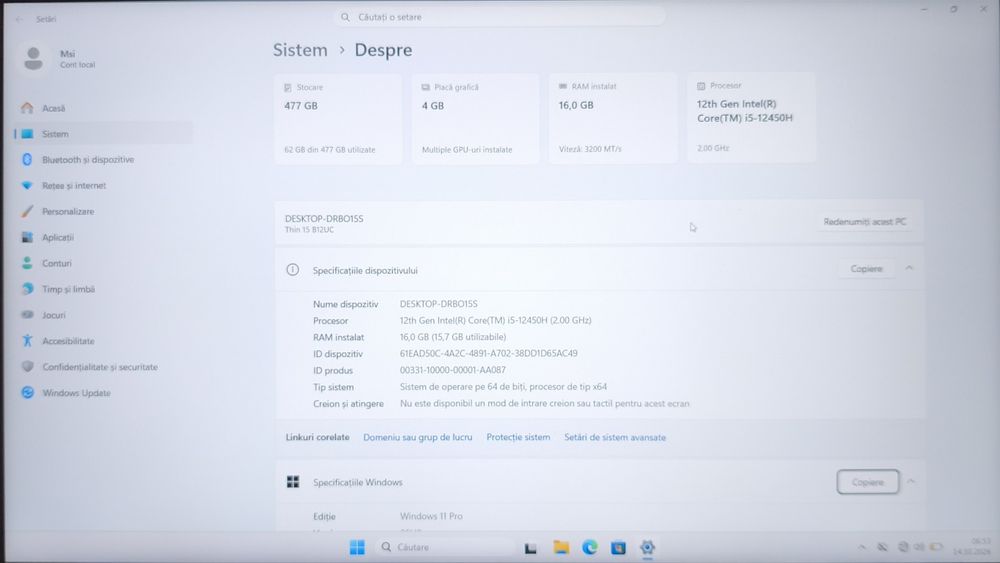
Task: Click the 'Thin 15 B12UC' model text
Action: (x=309, y=230)
